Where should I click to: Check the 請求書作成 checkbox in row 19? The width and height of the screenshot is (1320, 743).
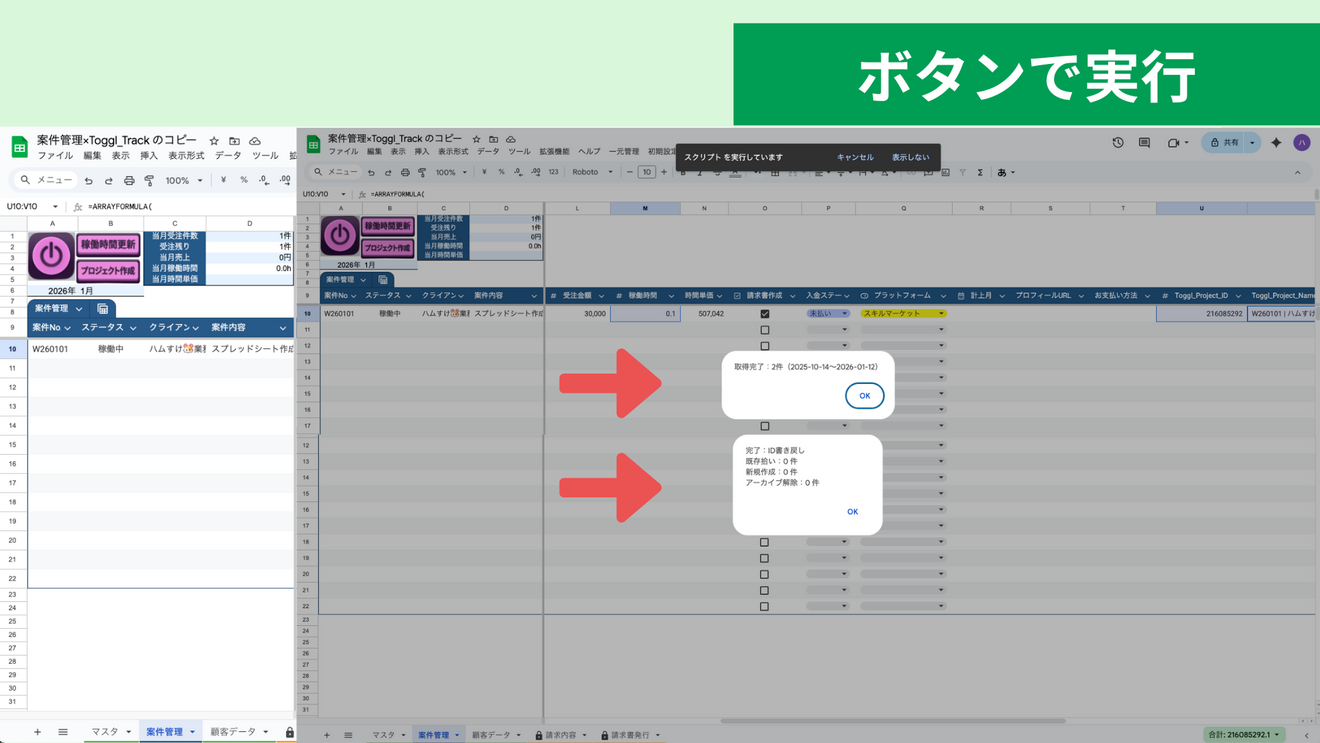pos(765,558)
